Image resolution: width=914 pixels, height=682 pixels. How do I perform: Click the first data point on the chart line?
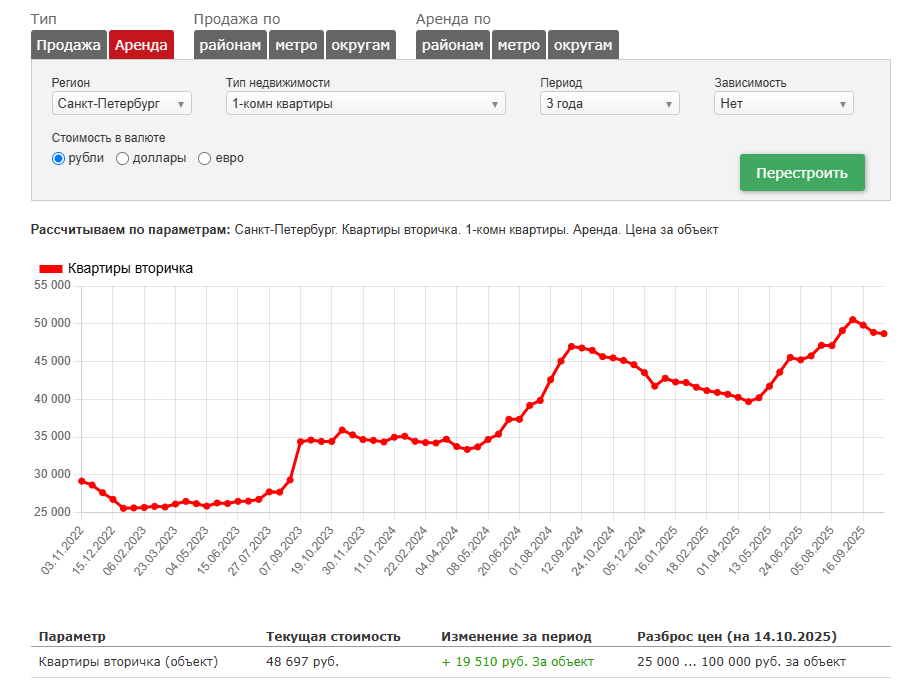pos(82,481)
